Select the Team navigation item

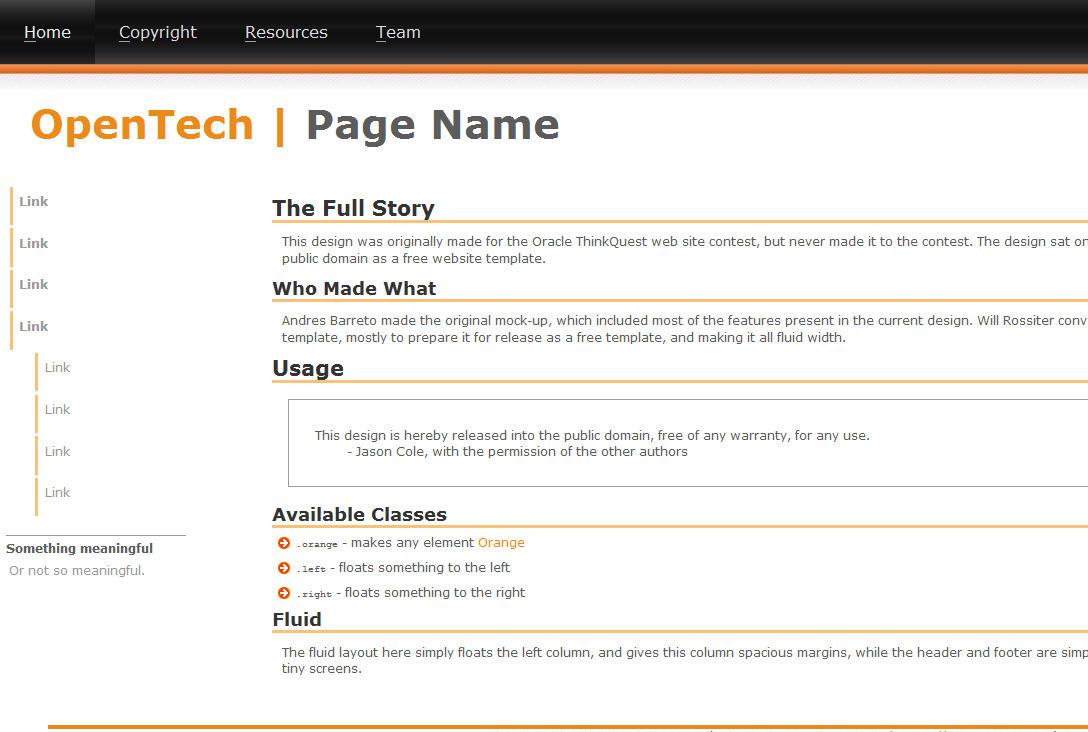(x=398, y=32)
